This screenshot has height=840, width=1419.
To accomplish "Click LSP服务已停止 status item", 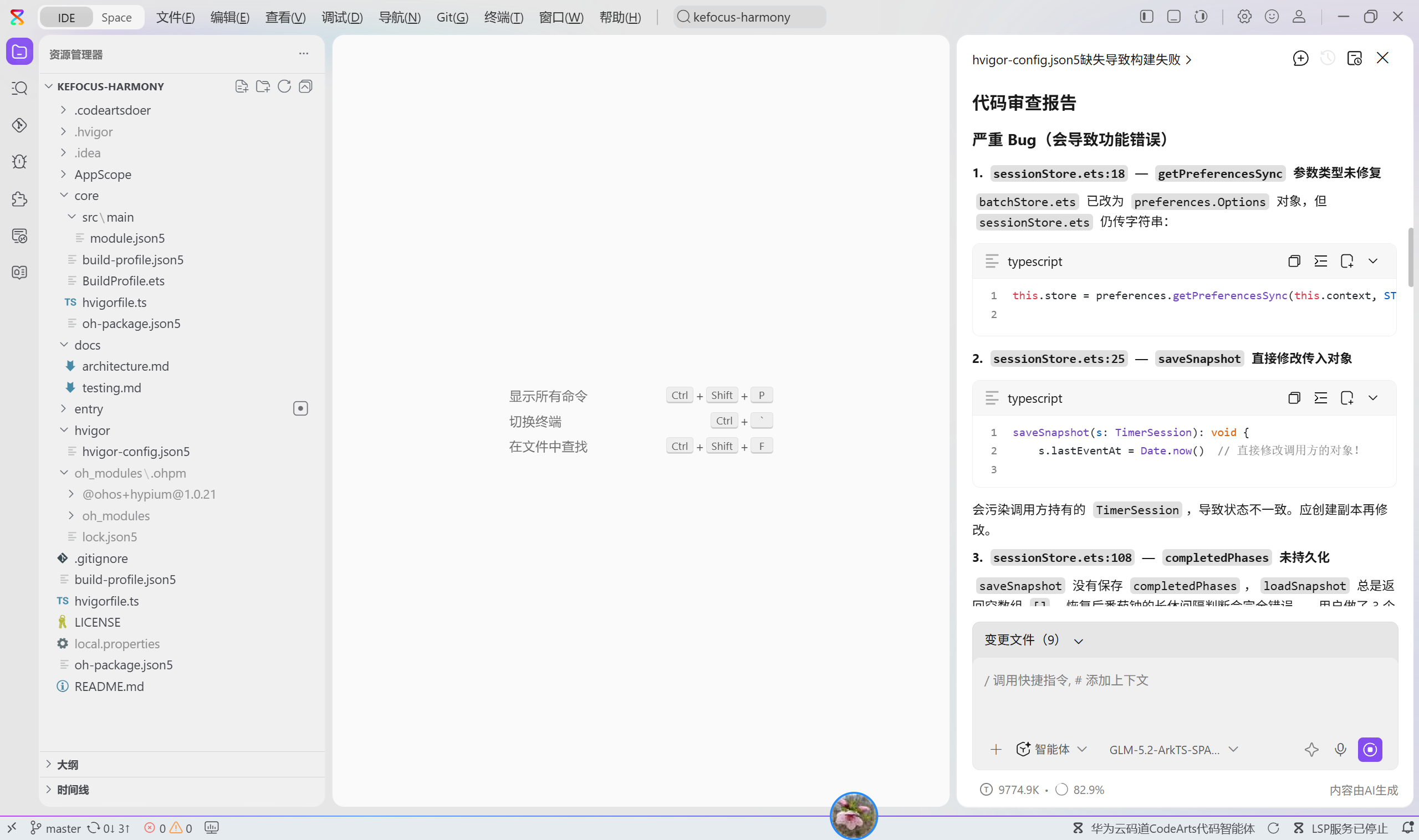I will pyautogui.click(x=1340, y=828).
